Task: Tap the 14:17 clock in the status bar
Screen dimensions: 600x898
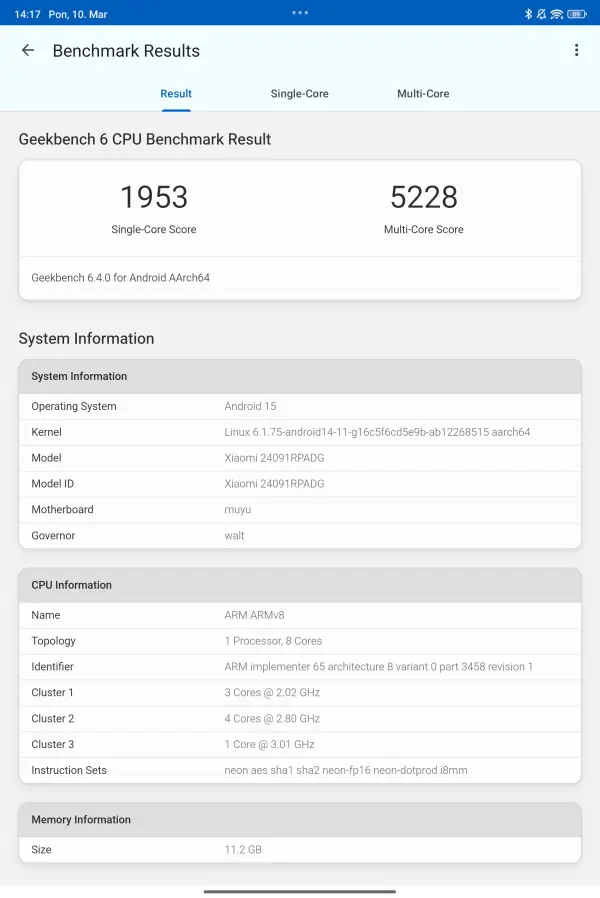Action: pyautogui.click(x=27, y=13)
